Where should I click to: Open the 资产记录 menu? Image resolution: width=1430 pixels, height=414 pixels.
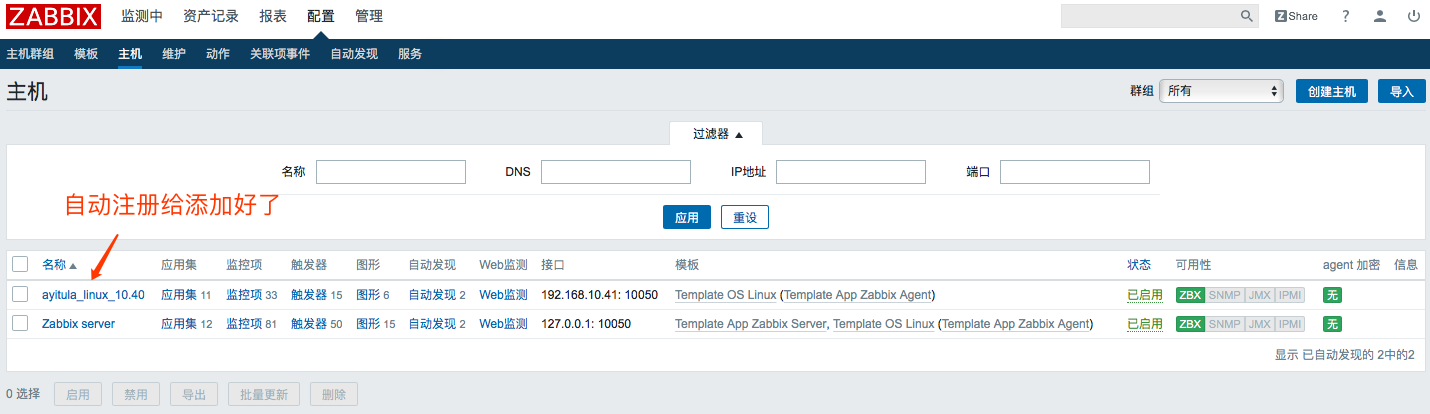(x=211, y=16)
